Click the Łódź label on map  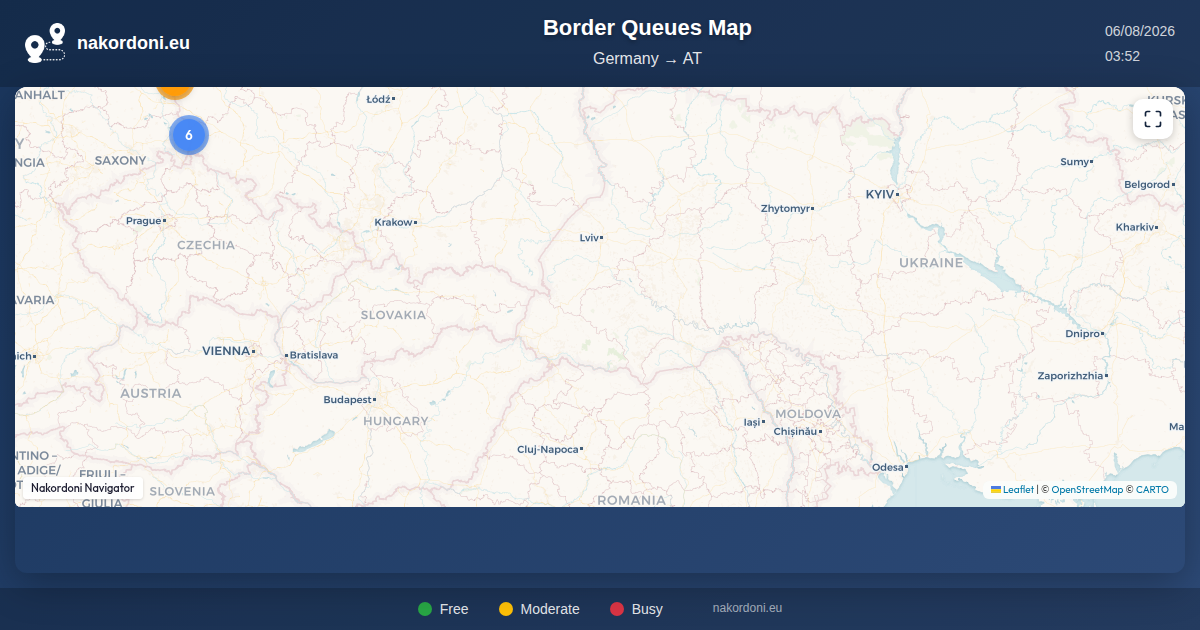coord(378,99)
